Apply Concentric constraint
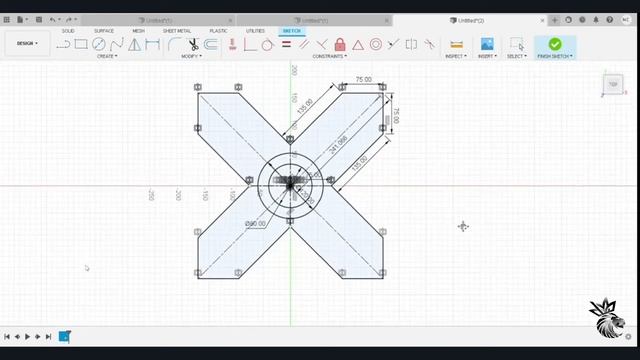This screenshot has width=640, height=360. tap(376, 44)
